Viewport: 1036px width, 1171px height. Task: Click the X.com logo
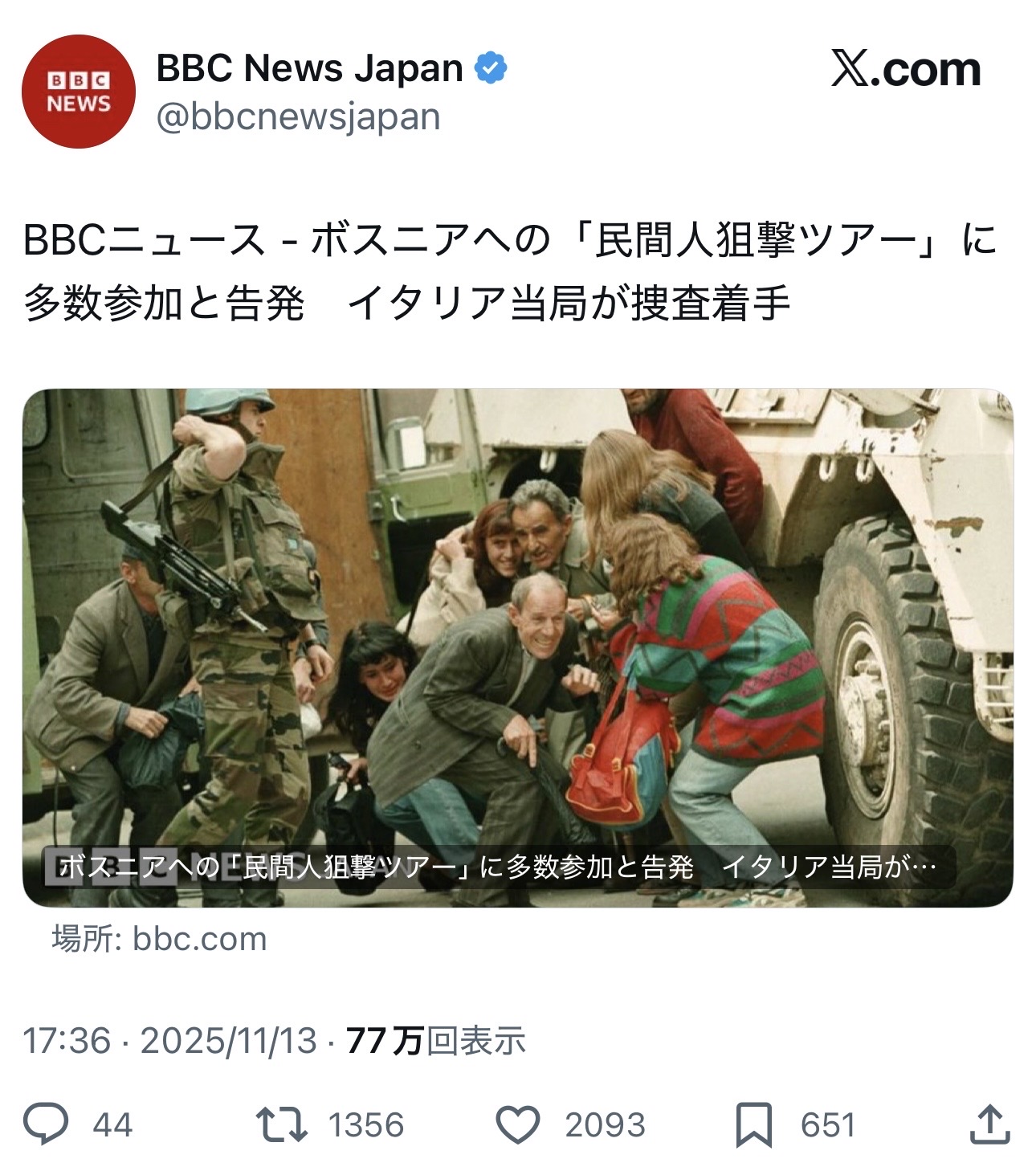906,69
